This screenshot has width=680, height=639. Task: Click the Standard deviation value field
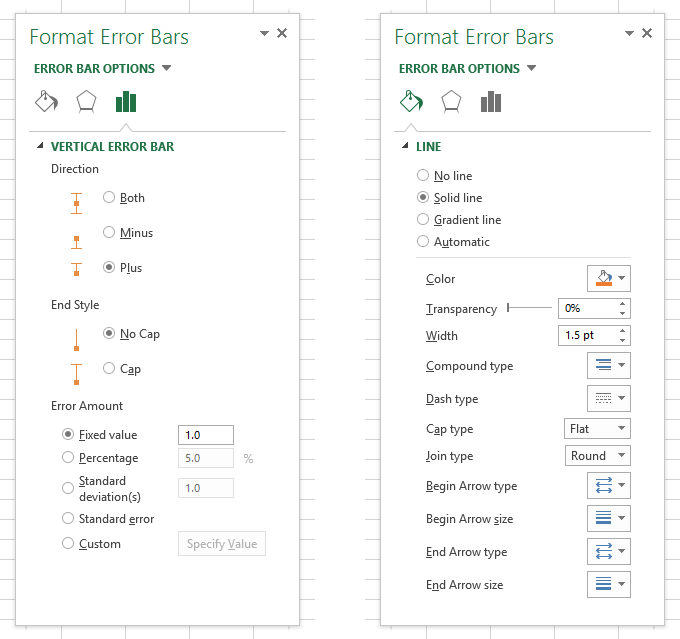click(206, 488)
